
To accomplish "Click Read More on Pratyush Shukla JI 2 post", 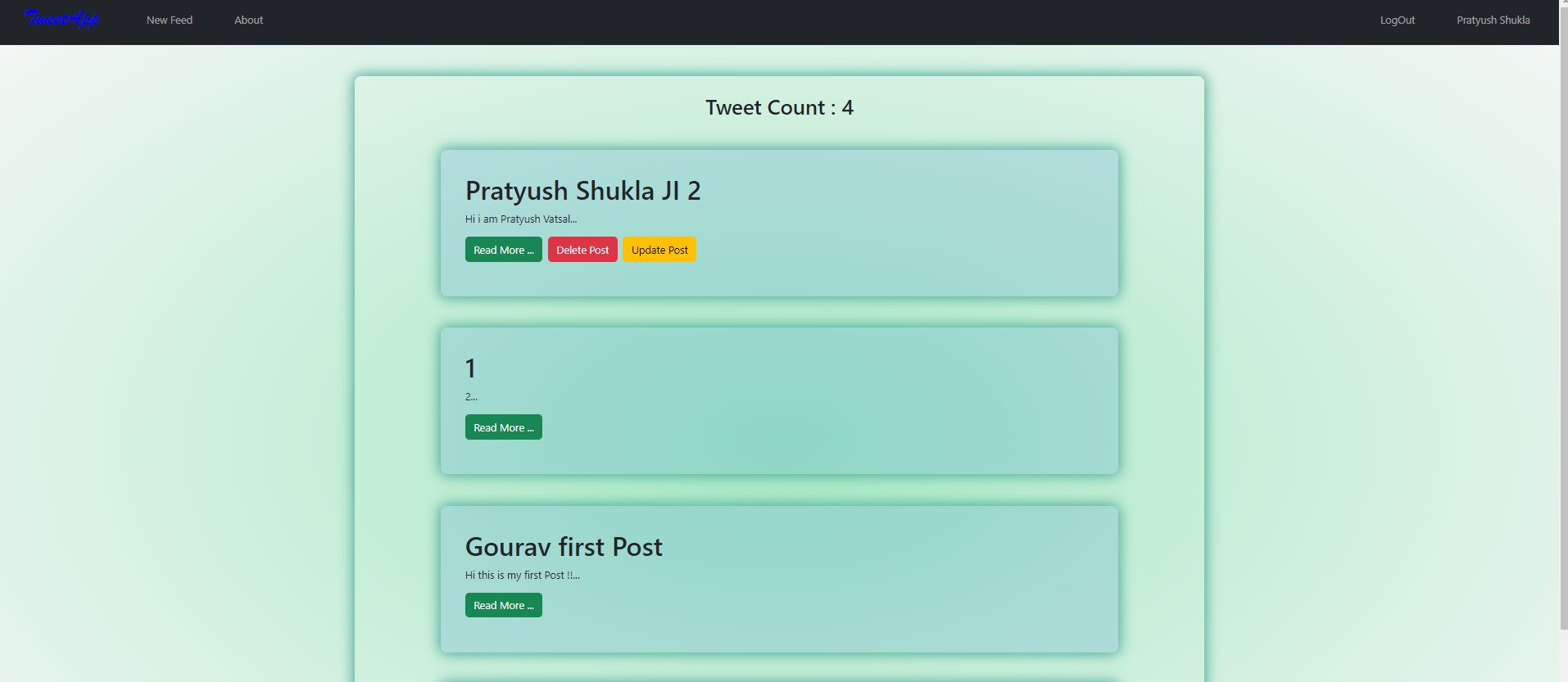I will tap(503, 249).
